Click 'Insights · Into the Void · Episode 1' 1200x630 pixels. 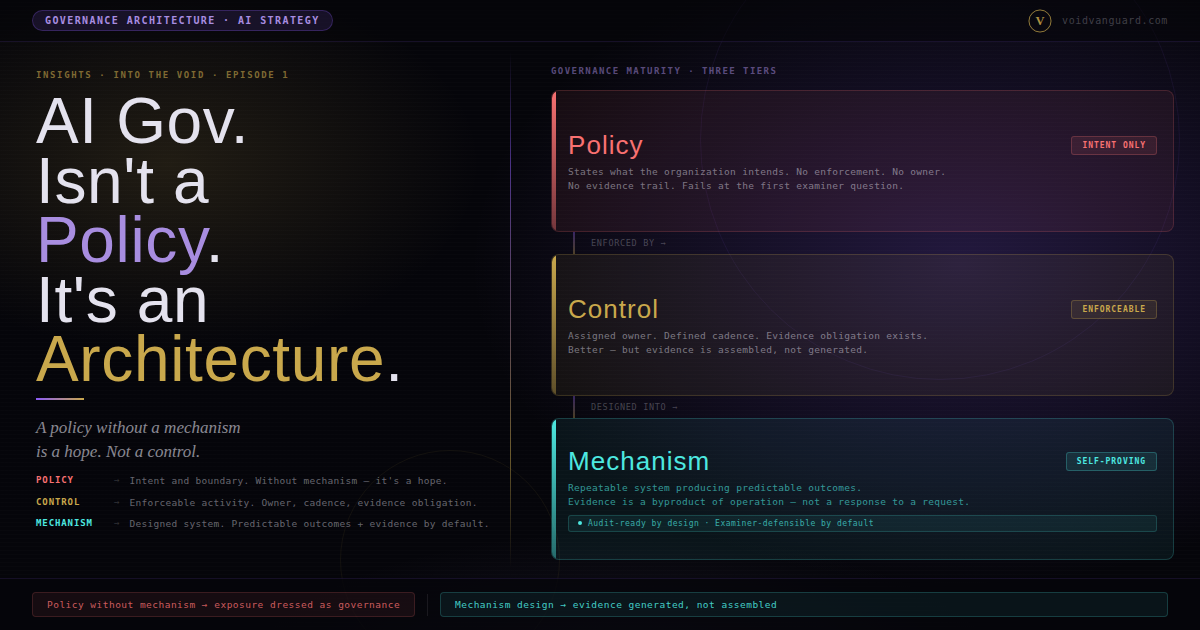pos(162,75)
